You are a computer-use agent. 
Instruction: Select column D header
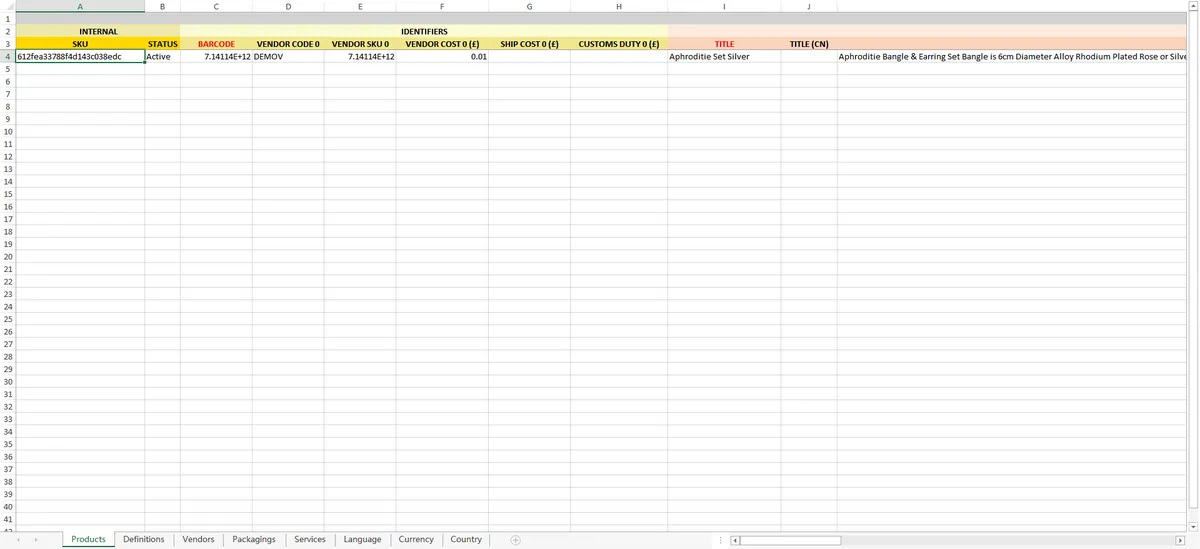click(x=288, y=6)
